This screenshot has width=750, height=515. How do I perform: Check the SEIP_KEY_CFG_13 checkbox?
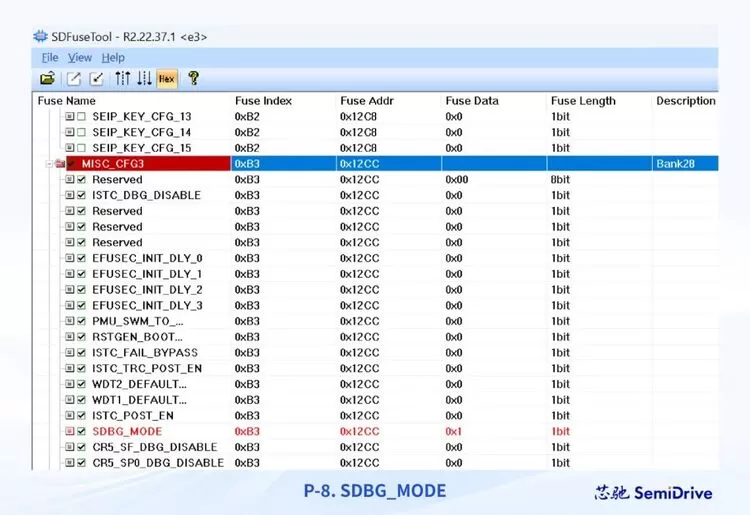click(x=82, y=117)
